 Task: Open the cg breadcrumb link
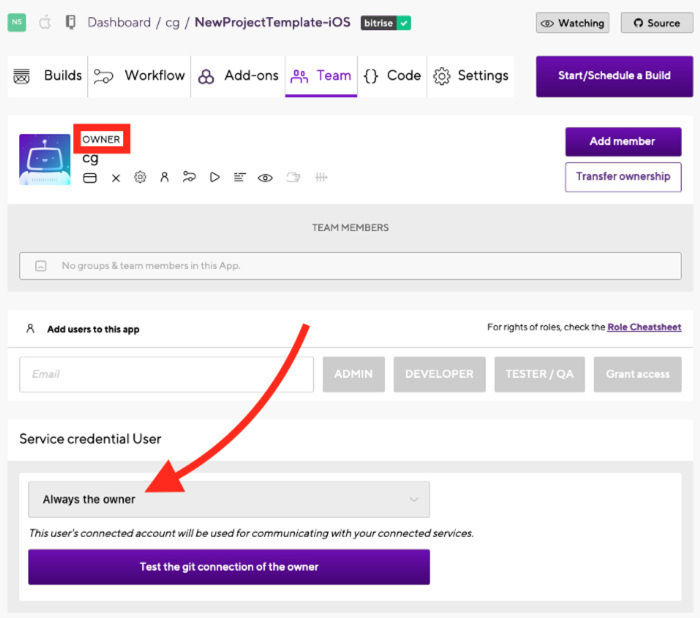pos(172,23)
